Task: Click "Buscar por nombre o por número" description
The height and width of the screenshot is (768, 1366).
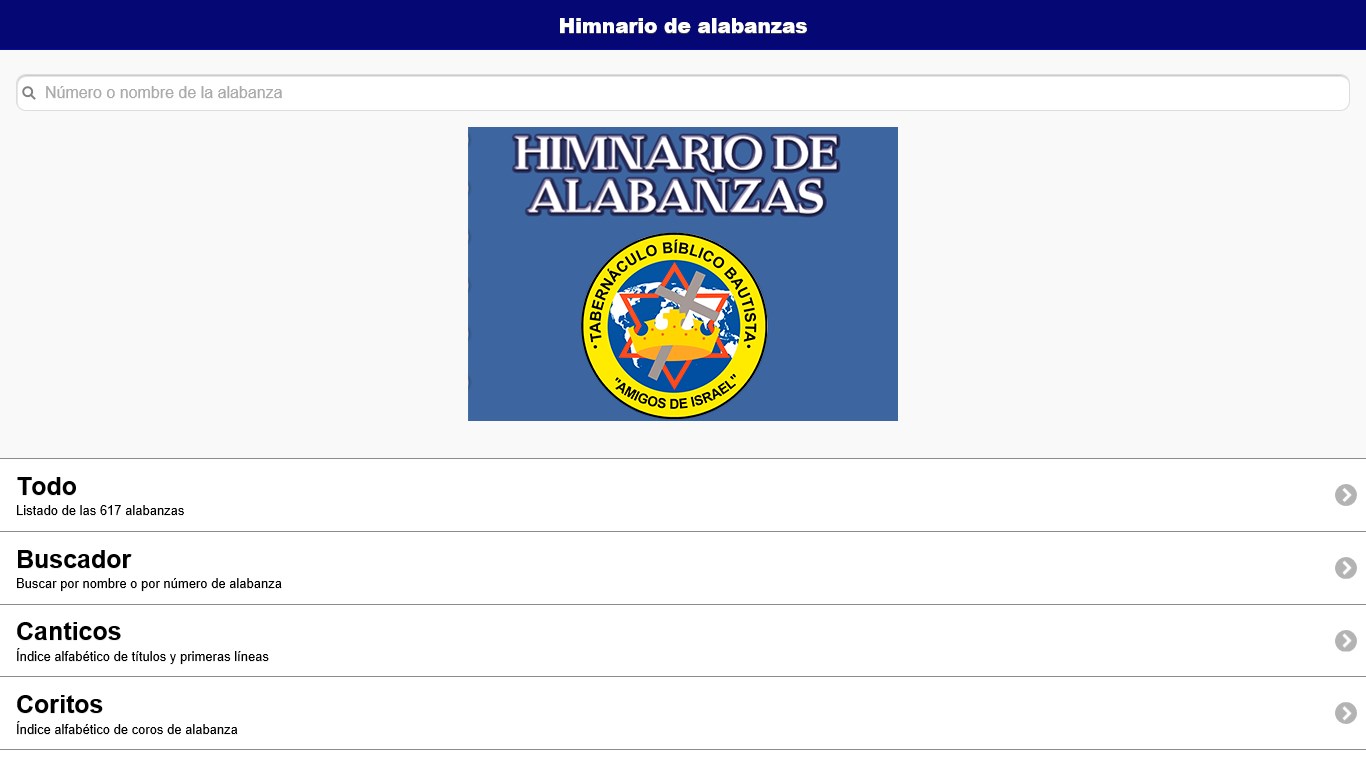Action: (149, 584)
